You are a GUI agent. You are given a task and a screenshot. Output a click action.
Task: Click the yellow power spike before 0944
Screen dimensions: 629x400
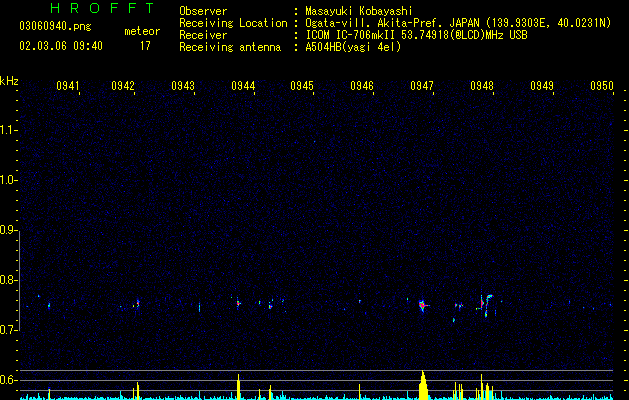[x=238, y=387]
